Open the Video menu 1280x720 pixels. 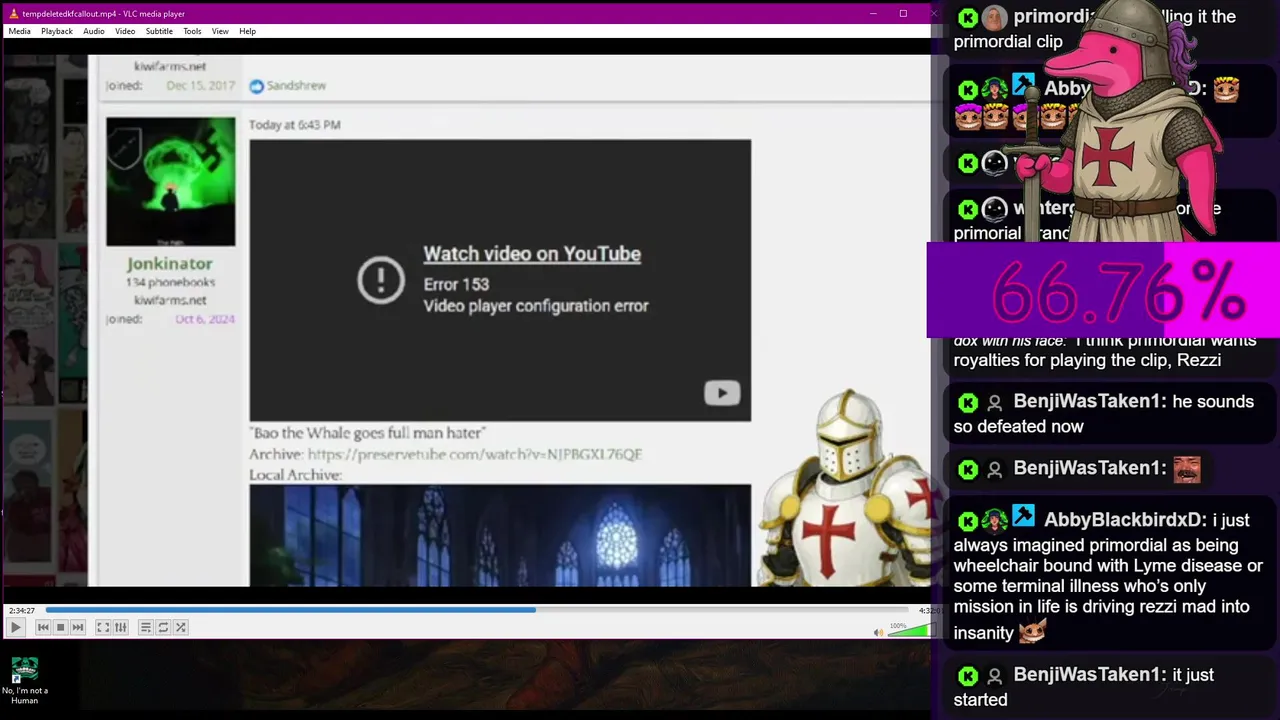(x=125, y=31)
